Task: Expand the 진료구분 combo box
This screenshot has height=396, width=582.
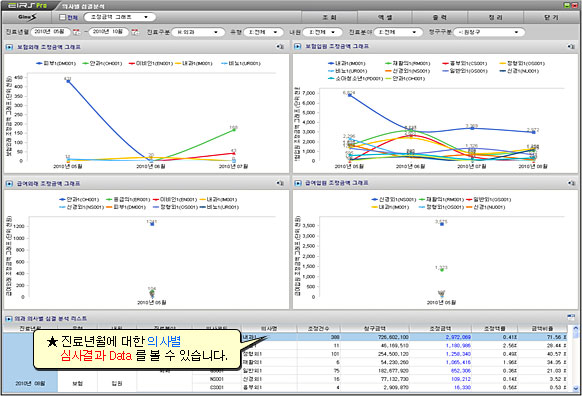Action: tap(198, 32)
